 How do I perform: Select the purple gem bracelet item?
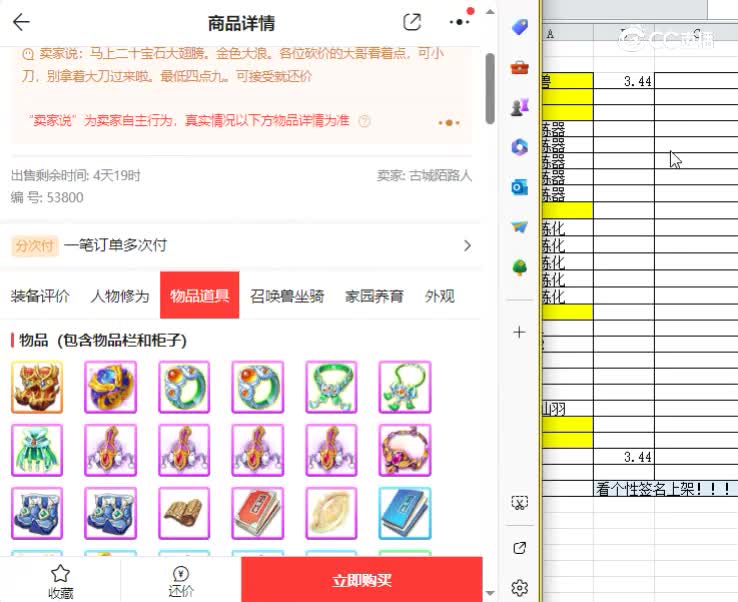[x=405, y=450]
